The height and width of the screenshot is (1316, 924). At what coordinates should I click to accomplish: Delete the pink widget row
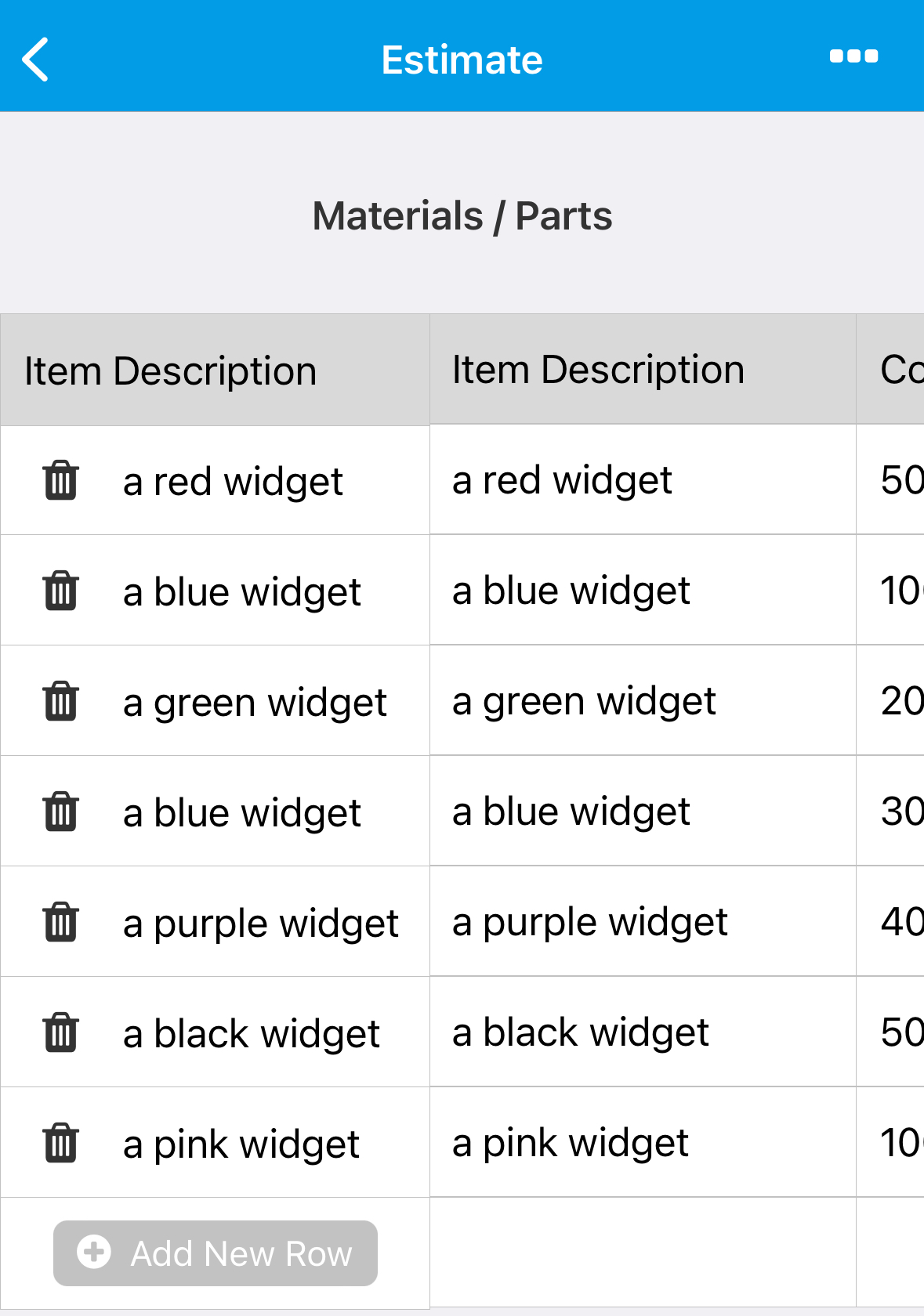click(60, 1143)
